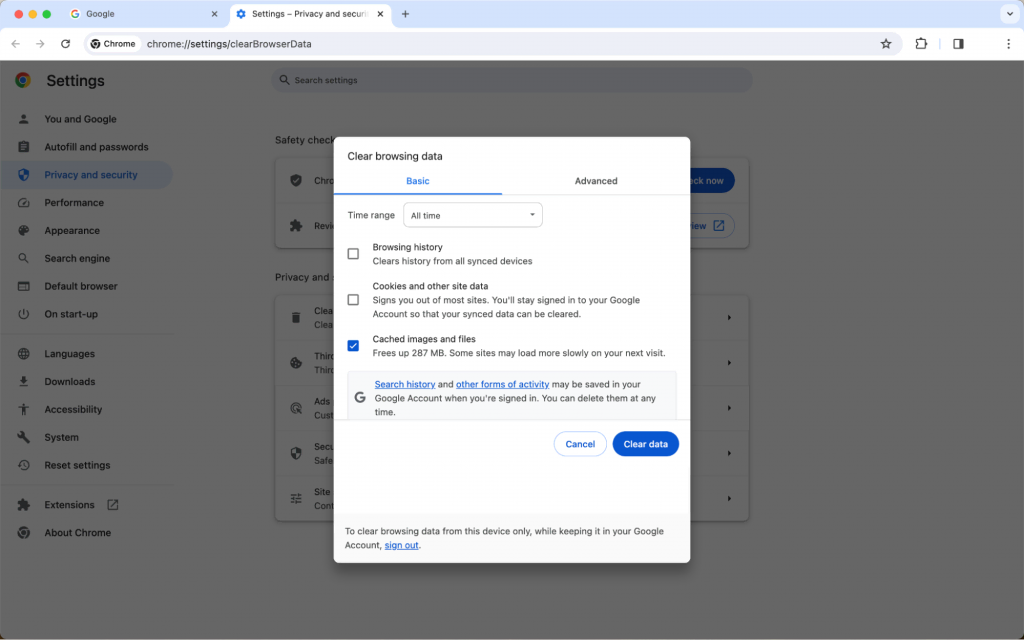The height and width of the screenshot is (640, 1024).
Task: Click the Reset settings clock icon
Action: click(24, 465)
